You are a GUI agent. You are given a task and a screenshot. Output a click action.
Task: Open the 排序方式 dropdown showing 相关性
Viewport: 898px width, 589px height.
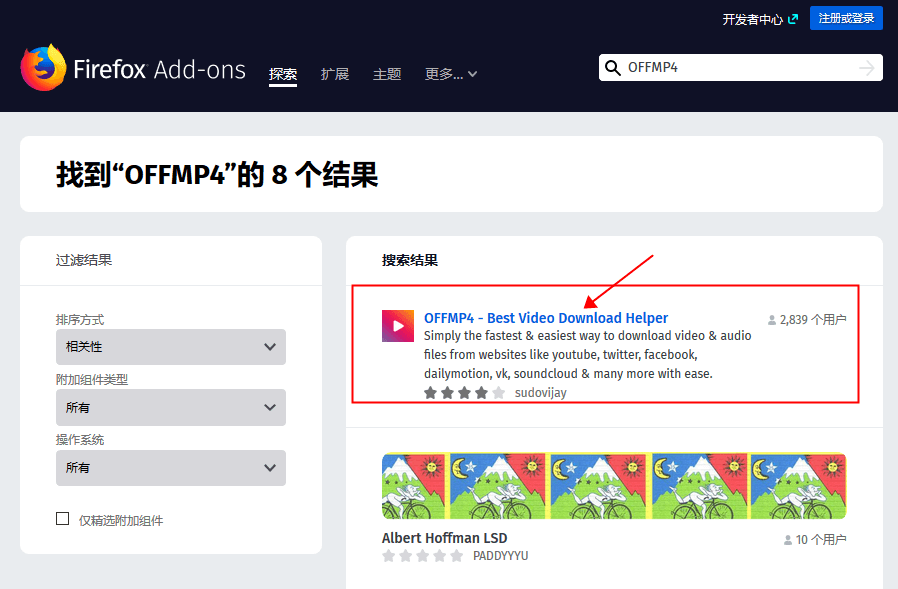point(171,347)
